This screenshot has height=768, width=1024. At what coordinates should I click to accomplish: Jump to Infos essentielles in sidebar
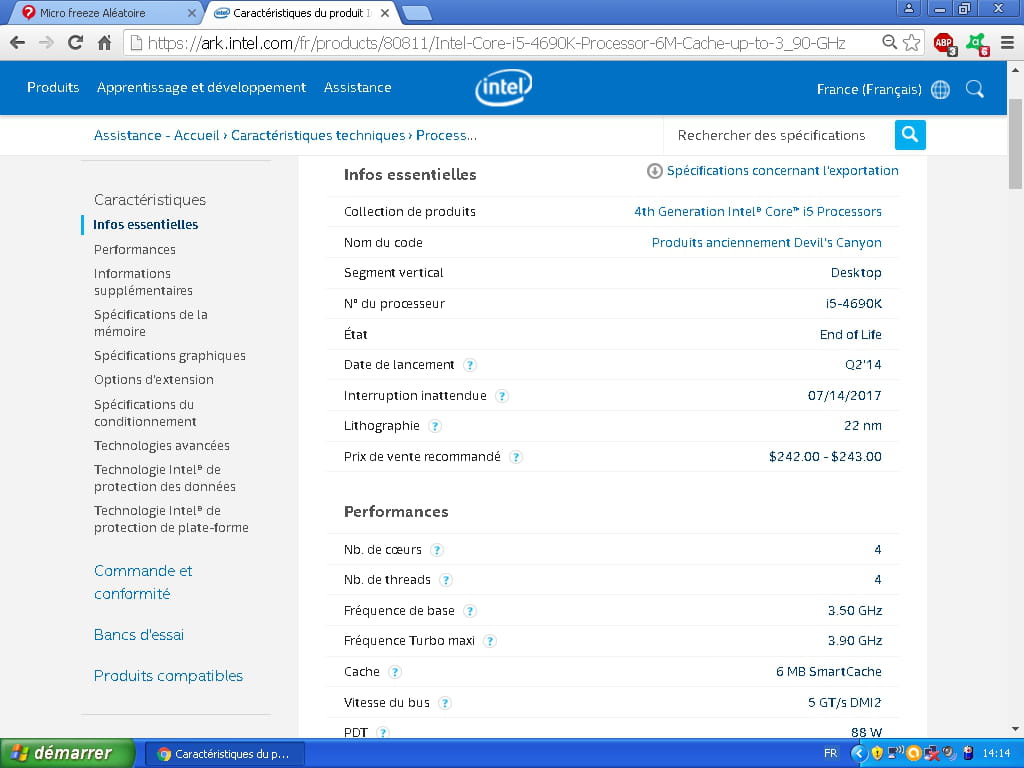coord(146,225)
